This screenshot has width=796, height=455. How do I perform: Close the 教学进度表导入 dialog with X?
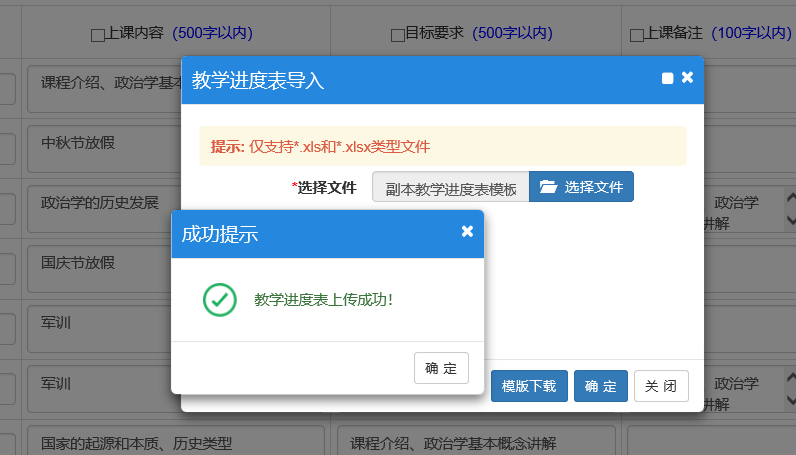pyautogui.click(x=687, y=77)
